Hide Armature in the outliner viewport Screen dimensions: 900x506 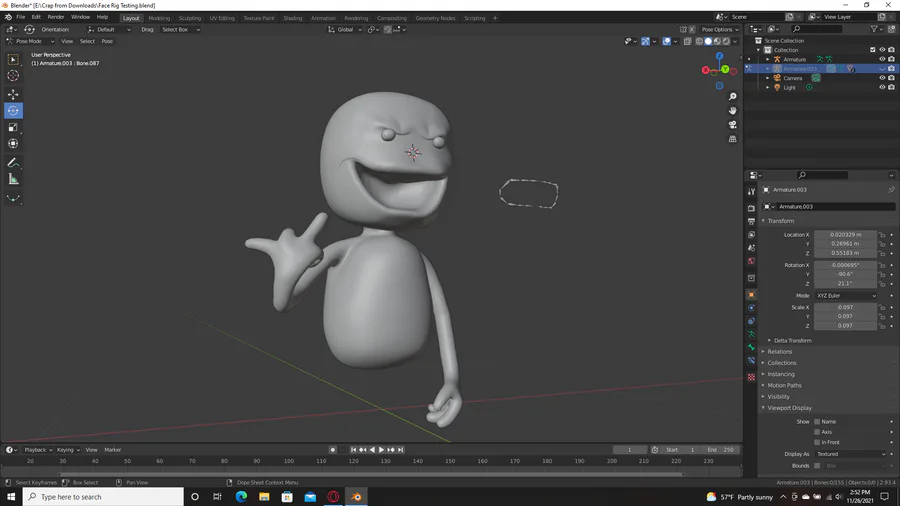pos(882,59)
